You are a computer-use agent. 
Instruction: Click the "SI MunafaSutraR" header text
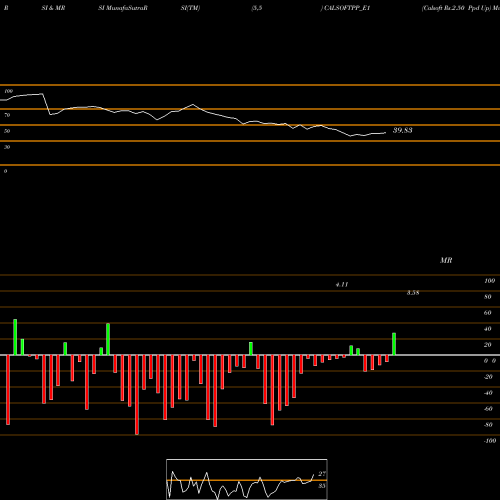123,8
